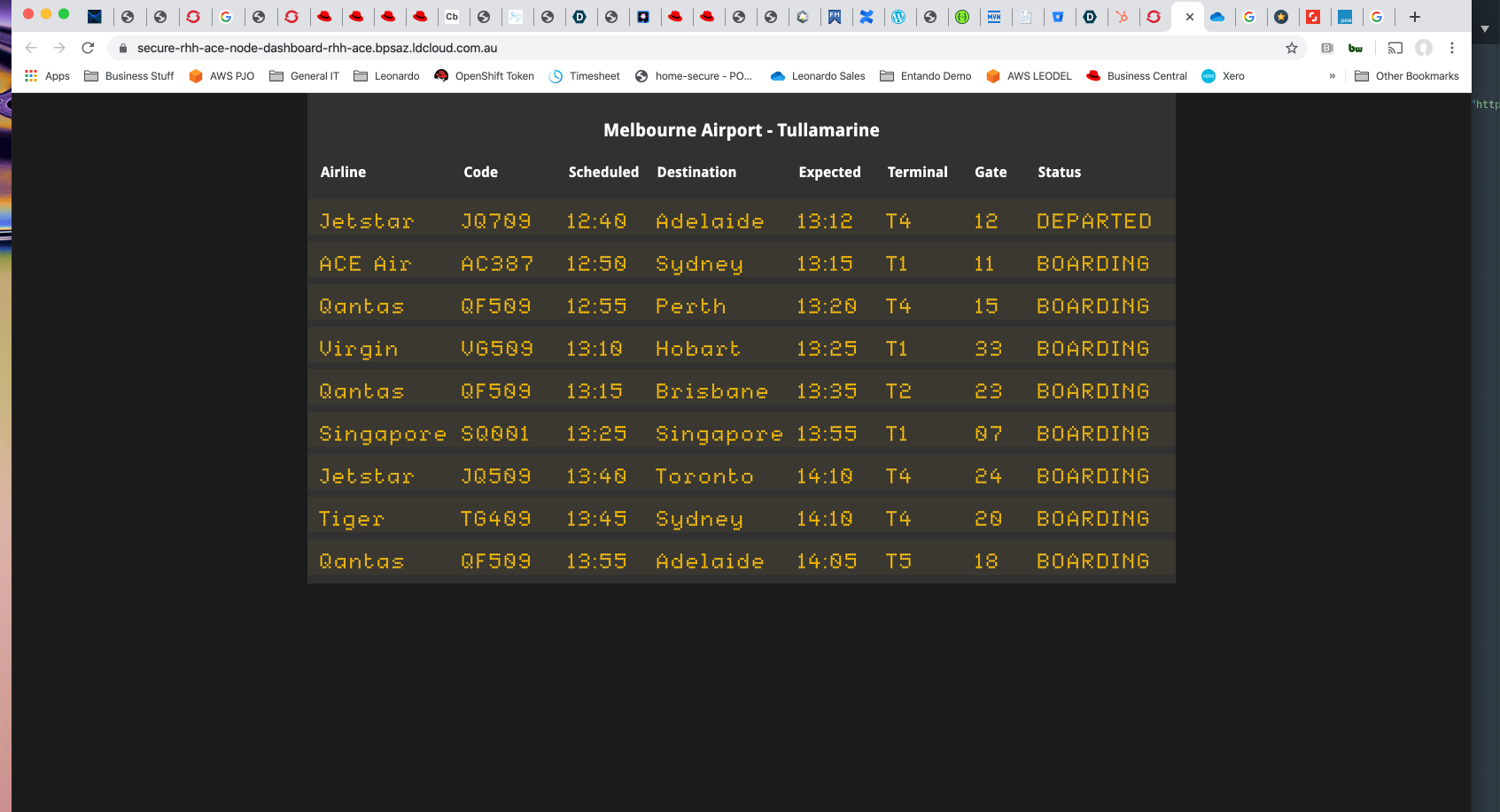Select flight code VG509
This screenshot has width=1500, height=812.
click(497, 349)
